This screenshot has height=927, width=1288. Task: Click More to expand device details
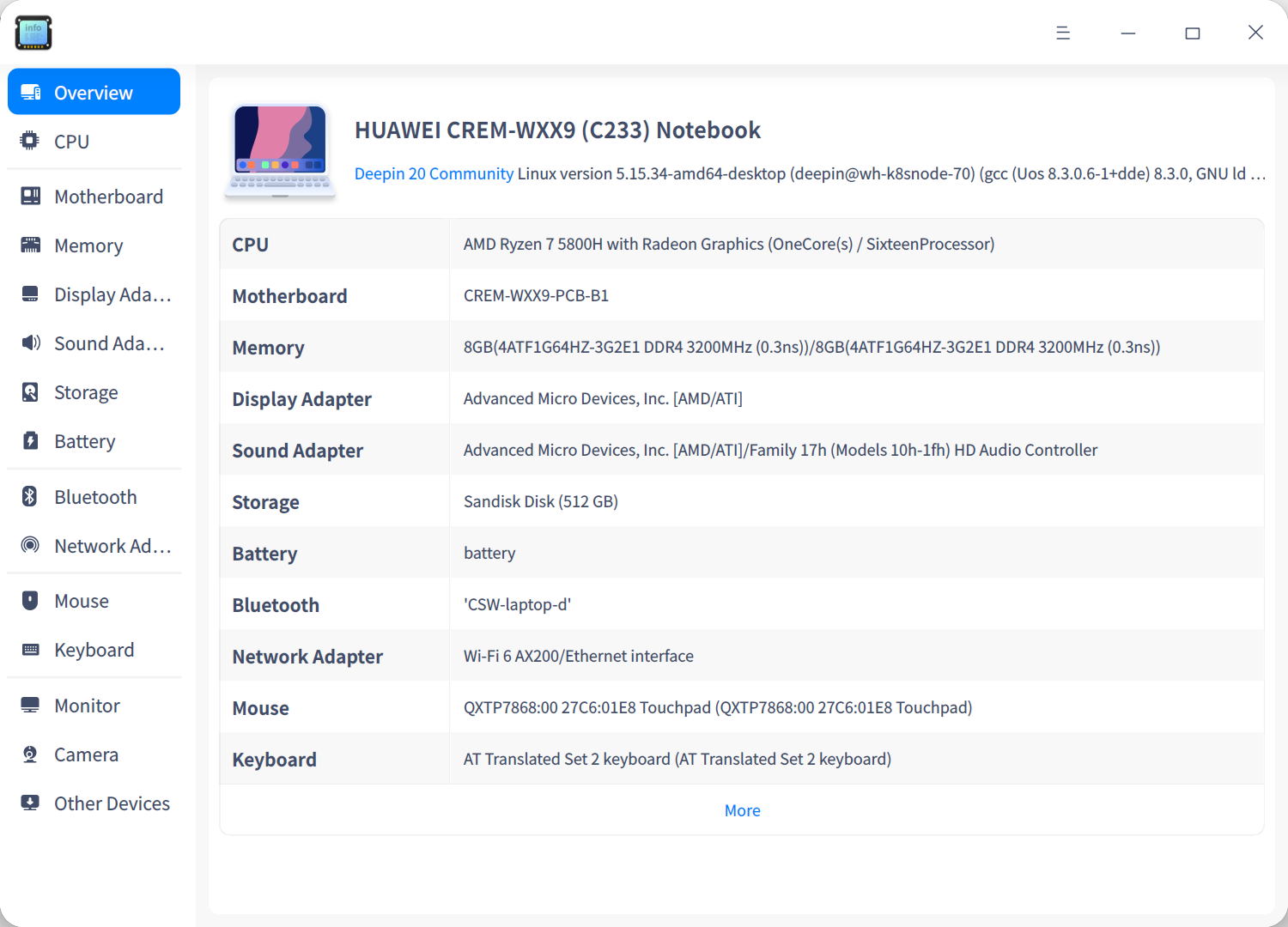[x=742, y=810]
